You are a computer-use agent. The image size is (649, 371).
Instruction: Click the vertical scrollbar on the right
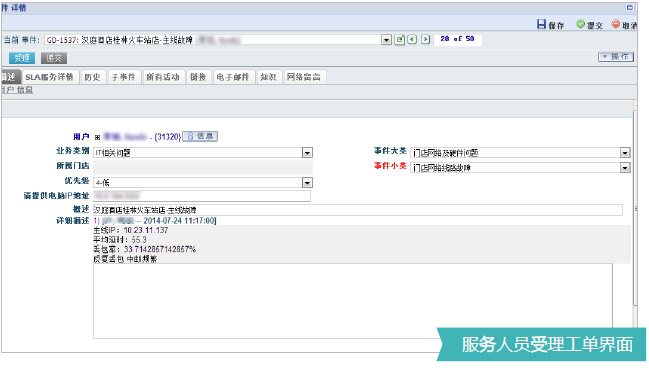635,207
